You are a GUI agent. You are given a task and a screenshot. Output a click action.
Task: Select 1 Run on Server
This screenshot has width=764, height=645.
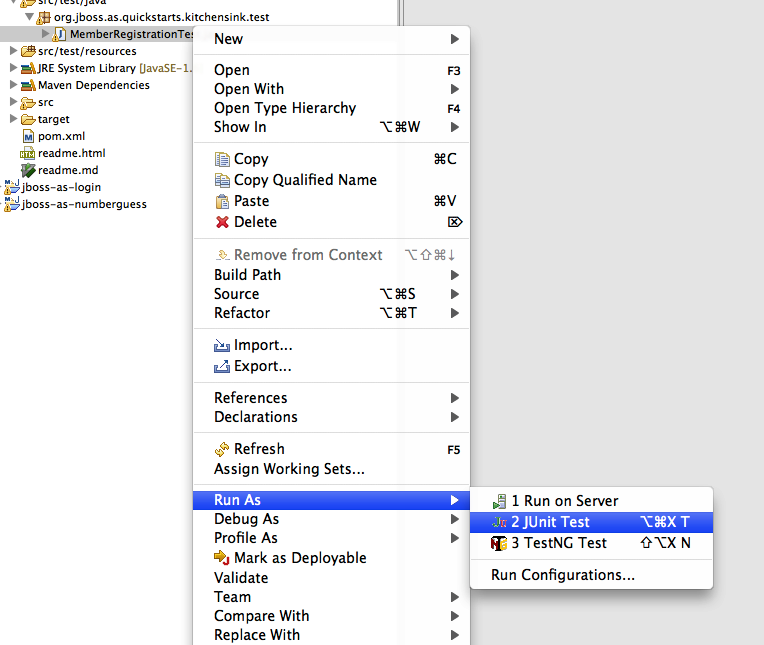click(591, 501)
